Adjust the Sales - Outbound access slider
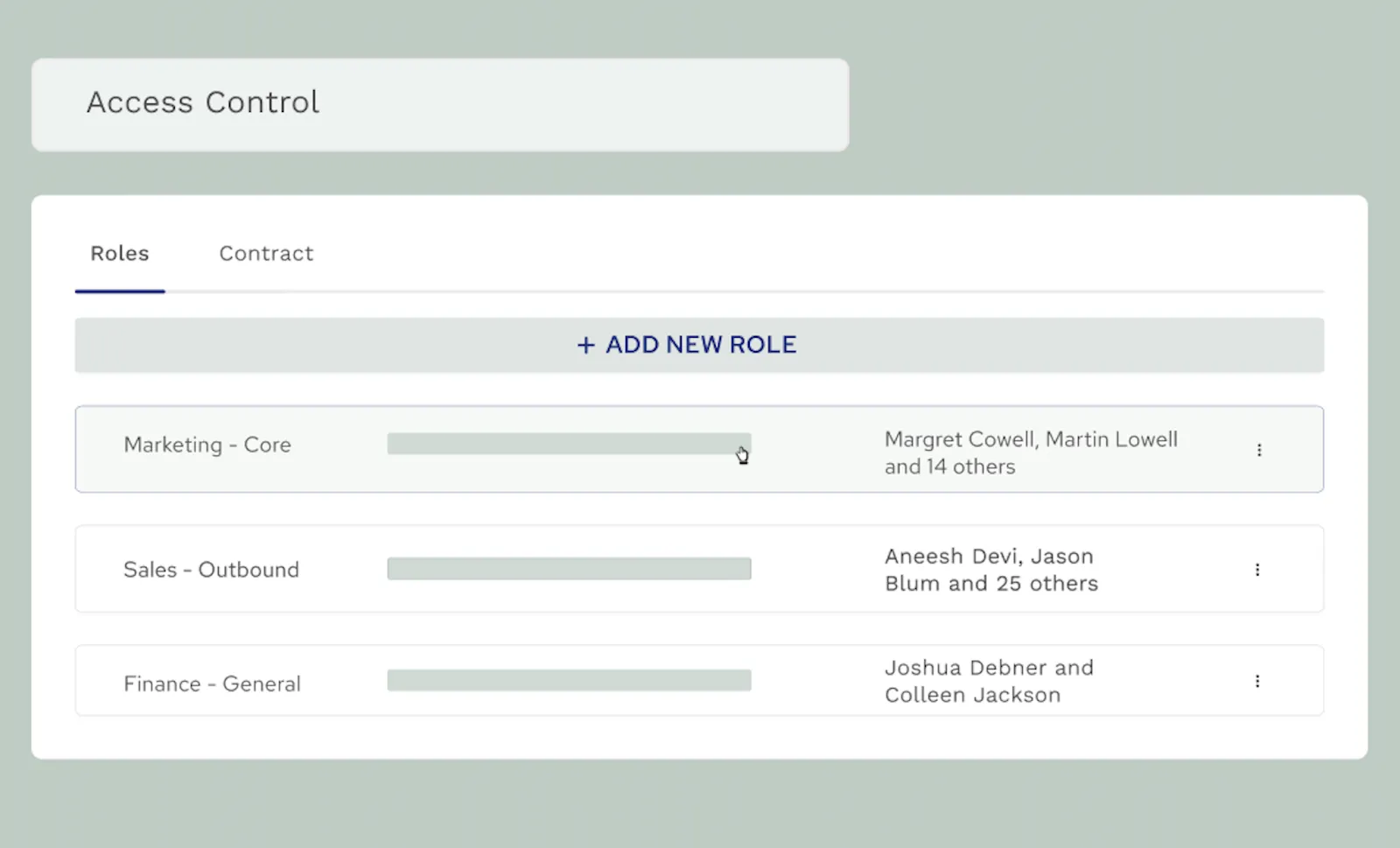 569,568
